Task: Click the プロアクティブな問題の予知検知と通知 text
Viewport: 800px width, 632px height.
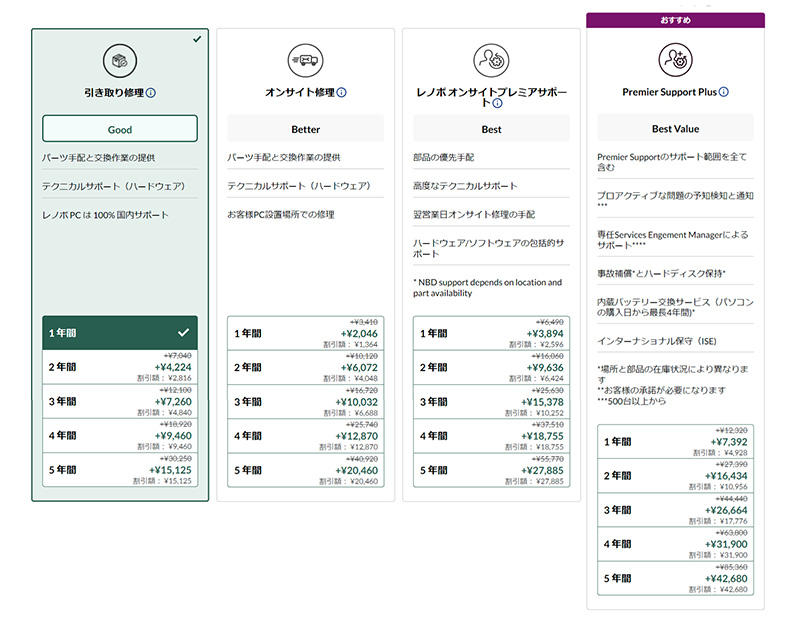Action: (676, 198)
